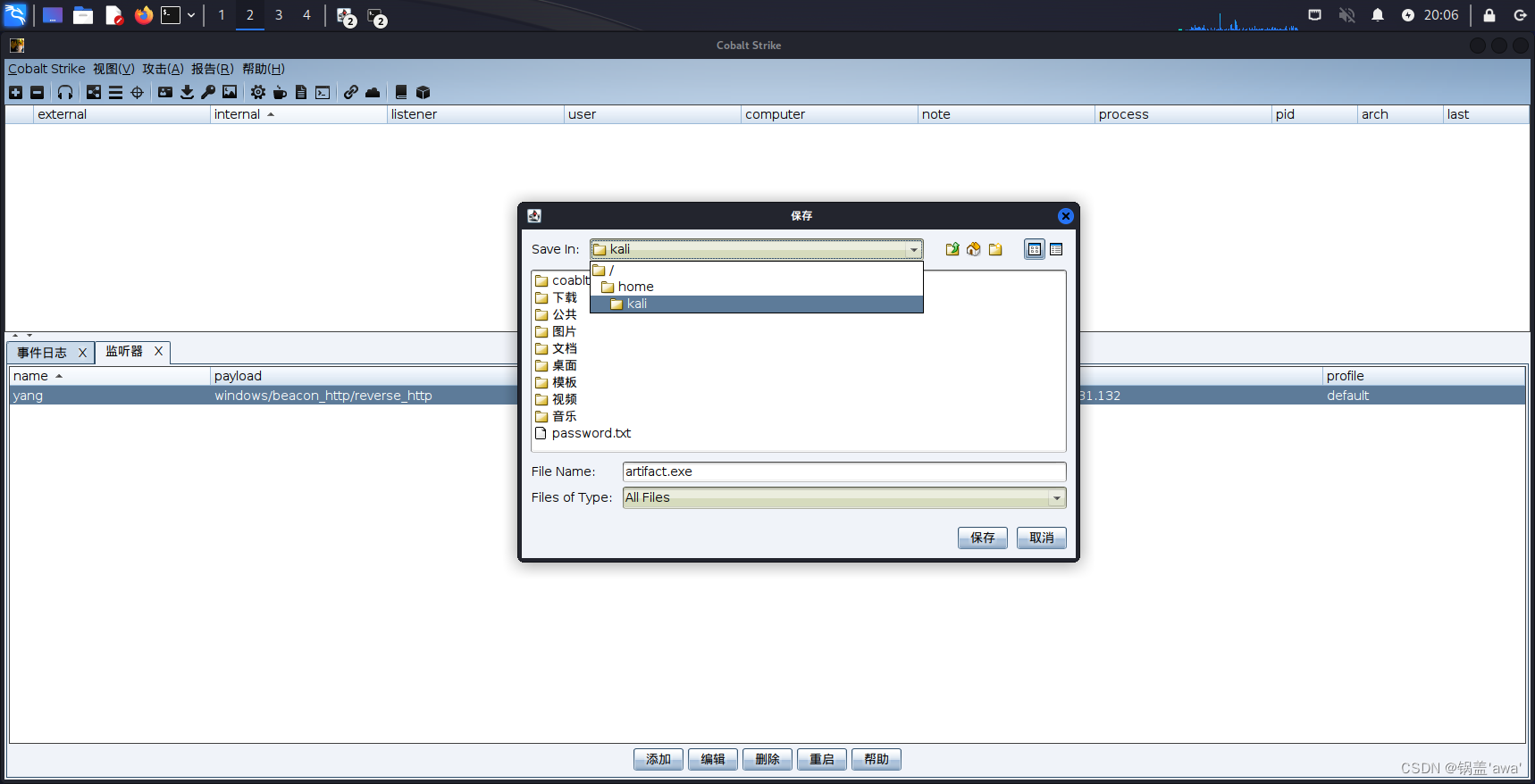Open Keystrokes via the key icon
1535x784 pixels.
[x=208, y=92]
